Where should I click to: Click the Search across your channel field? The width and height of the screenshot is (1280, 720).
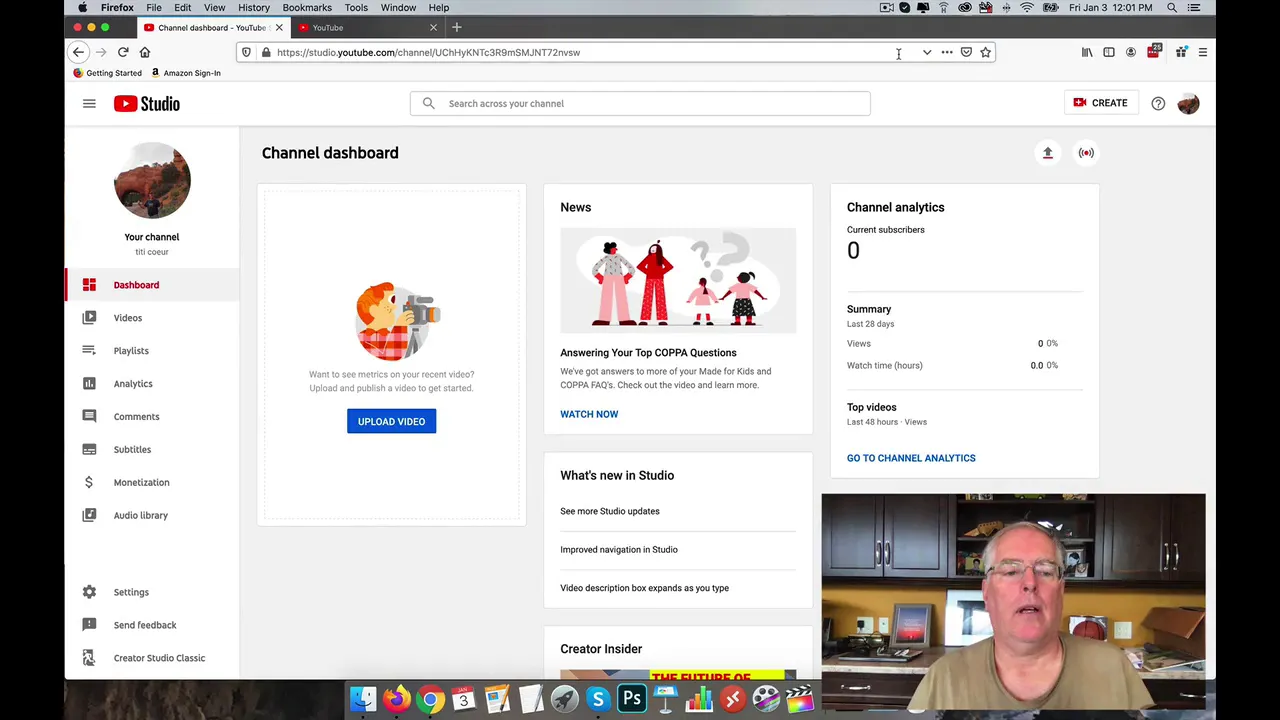tap(640, 103)
